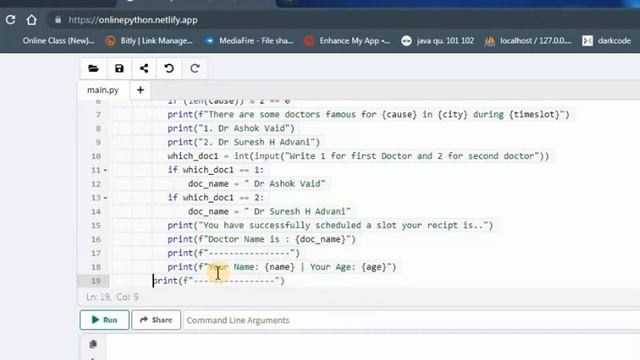This screenshot has height=360, width=640.
Task: Click the share icon in editor toolbar
Action: pos(144,69)
